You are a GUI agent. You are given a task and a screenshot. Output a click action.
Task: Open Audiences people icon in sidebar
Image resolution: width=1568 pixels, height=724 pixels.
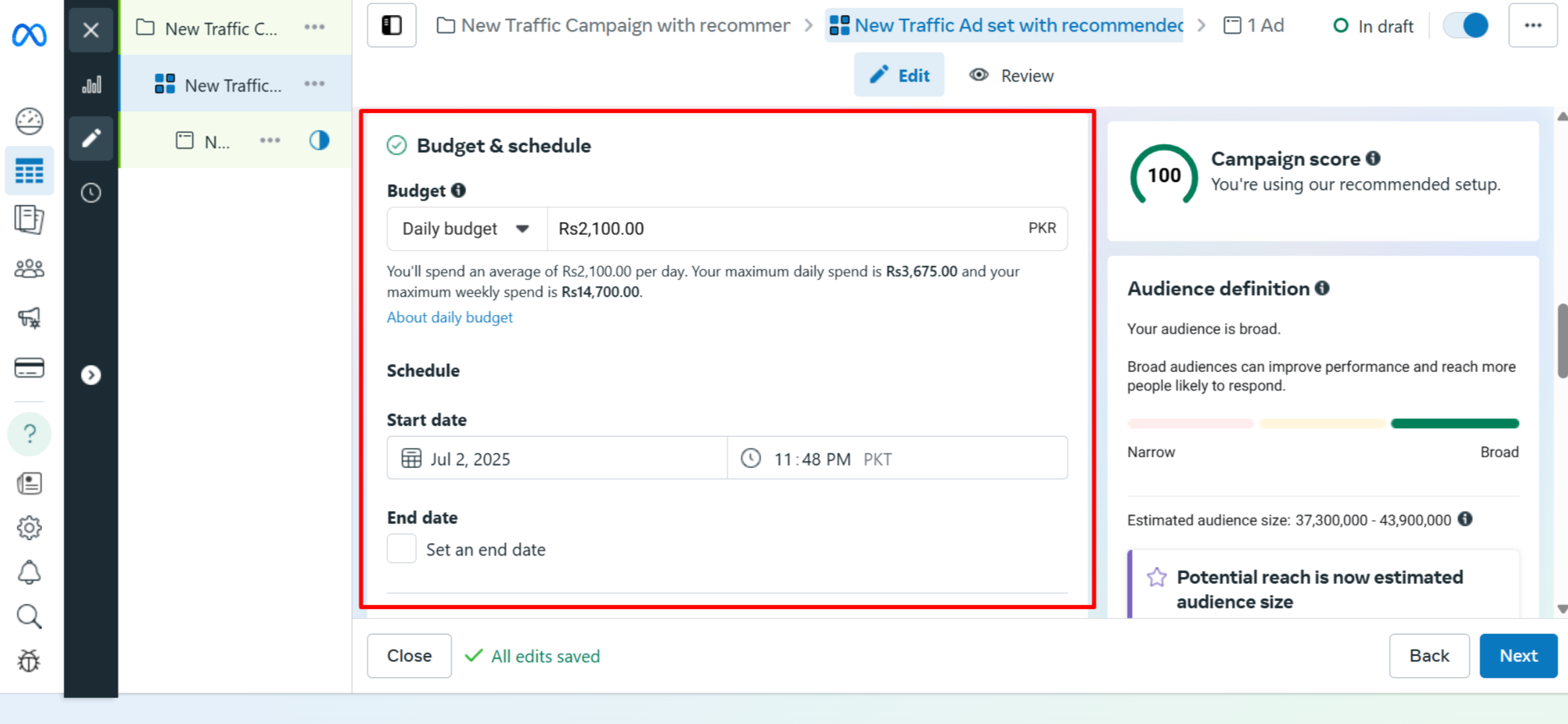coord(29,269)
